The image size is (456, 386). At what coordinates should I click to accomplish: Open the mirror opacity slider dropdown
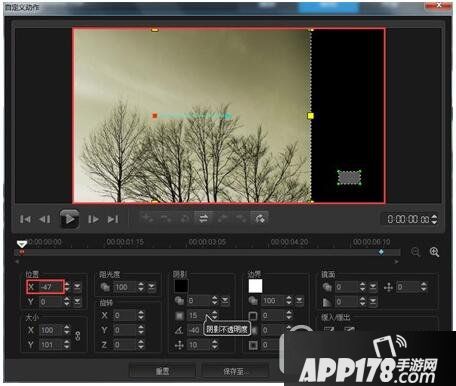coord(373,287)
